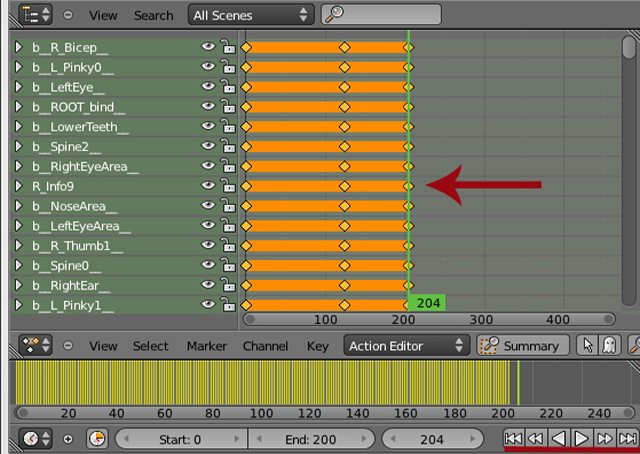Open the All Scenes display mode dropdown

pos(249,15)
